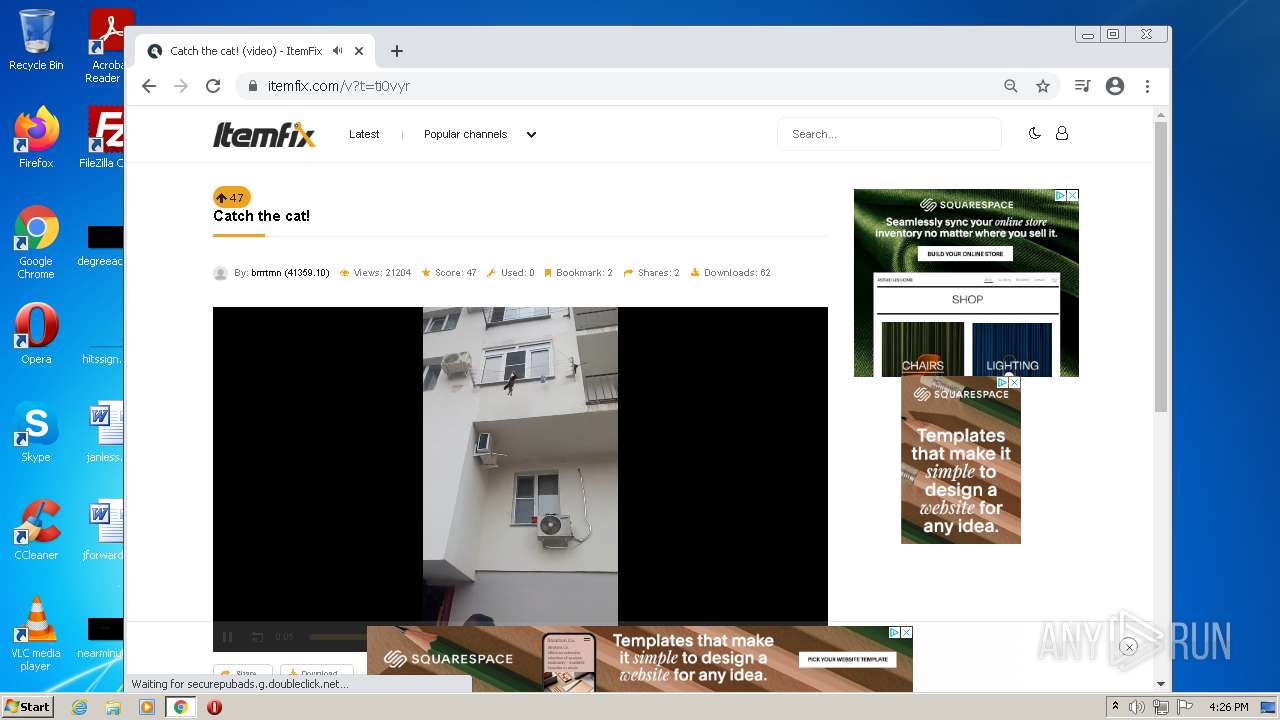This screenshot has width=1280, height=720.
Task: Bookmark this page with the star icon
Action: pyautogui.click(x=1043, y=86)
